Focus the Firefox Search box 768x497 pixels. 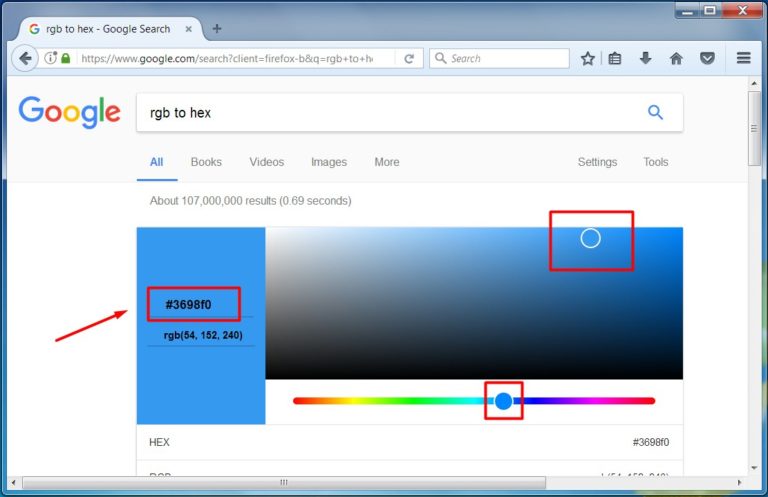point(500,58)
